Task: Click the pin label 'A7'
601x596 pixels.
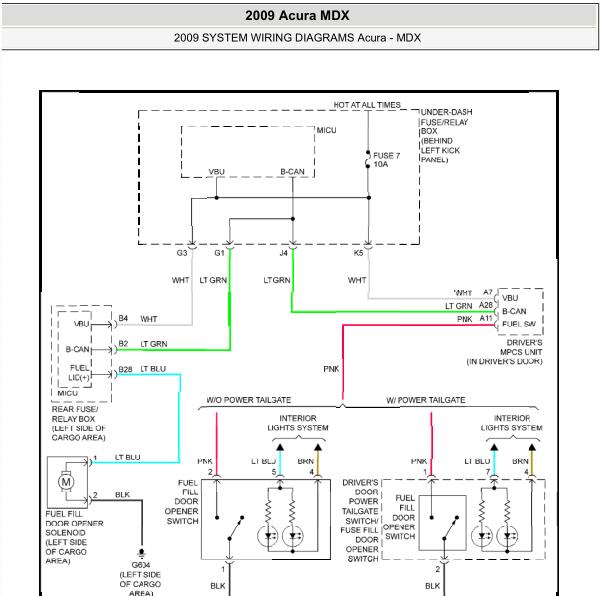Action: (x=488, y=292)
